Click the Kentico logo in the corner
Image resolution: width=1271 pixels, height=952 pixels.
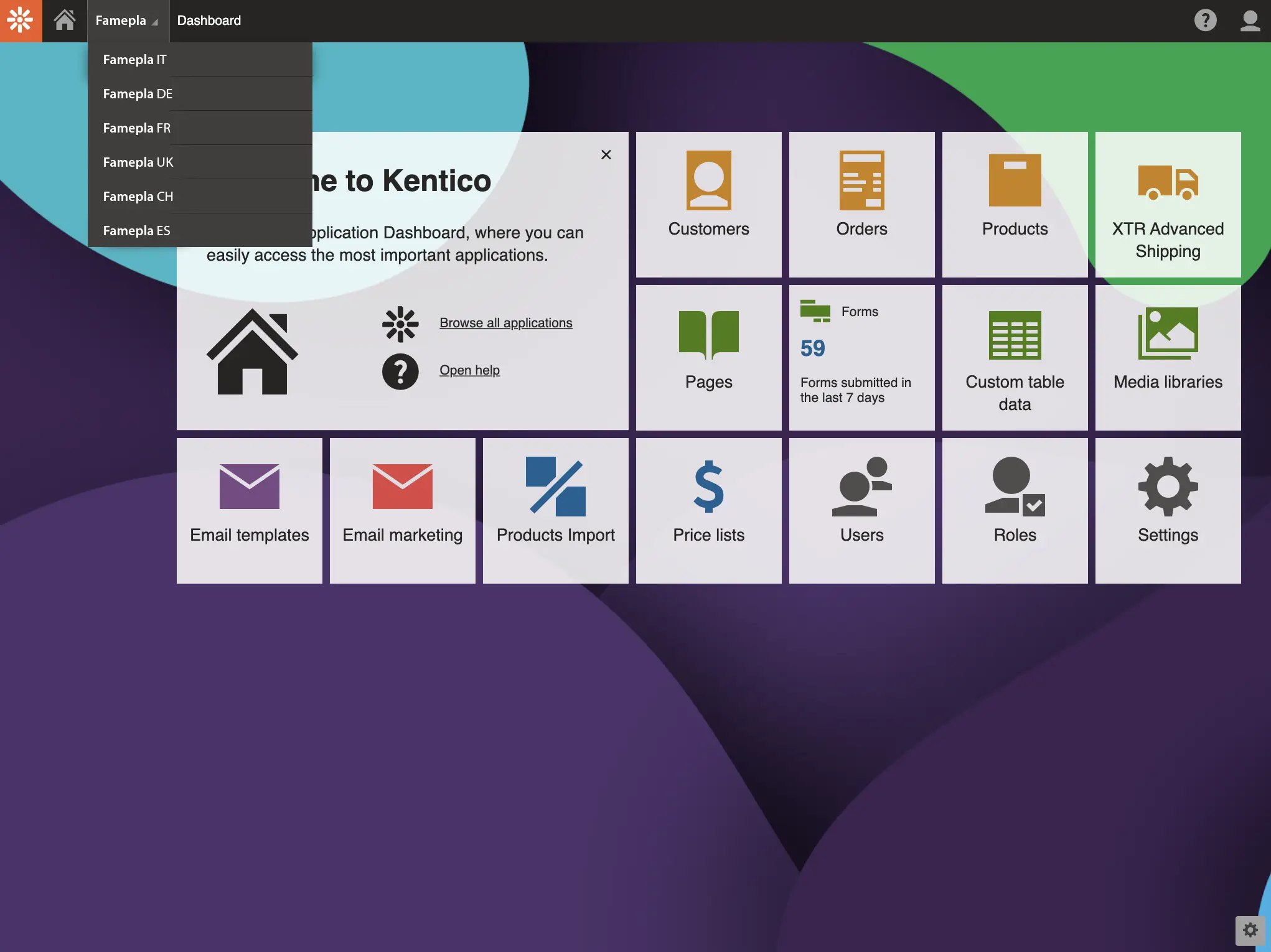[x=21, y=21]
